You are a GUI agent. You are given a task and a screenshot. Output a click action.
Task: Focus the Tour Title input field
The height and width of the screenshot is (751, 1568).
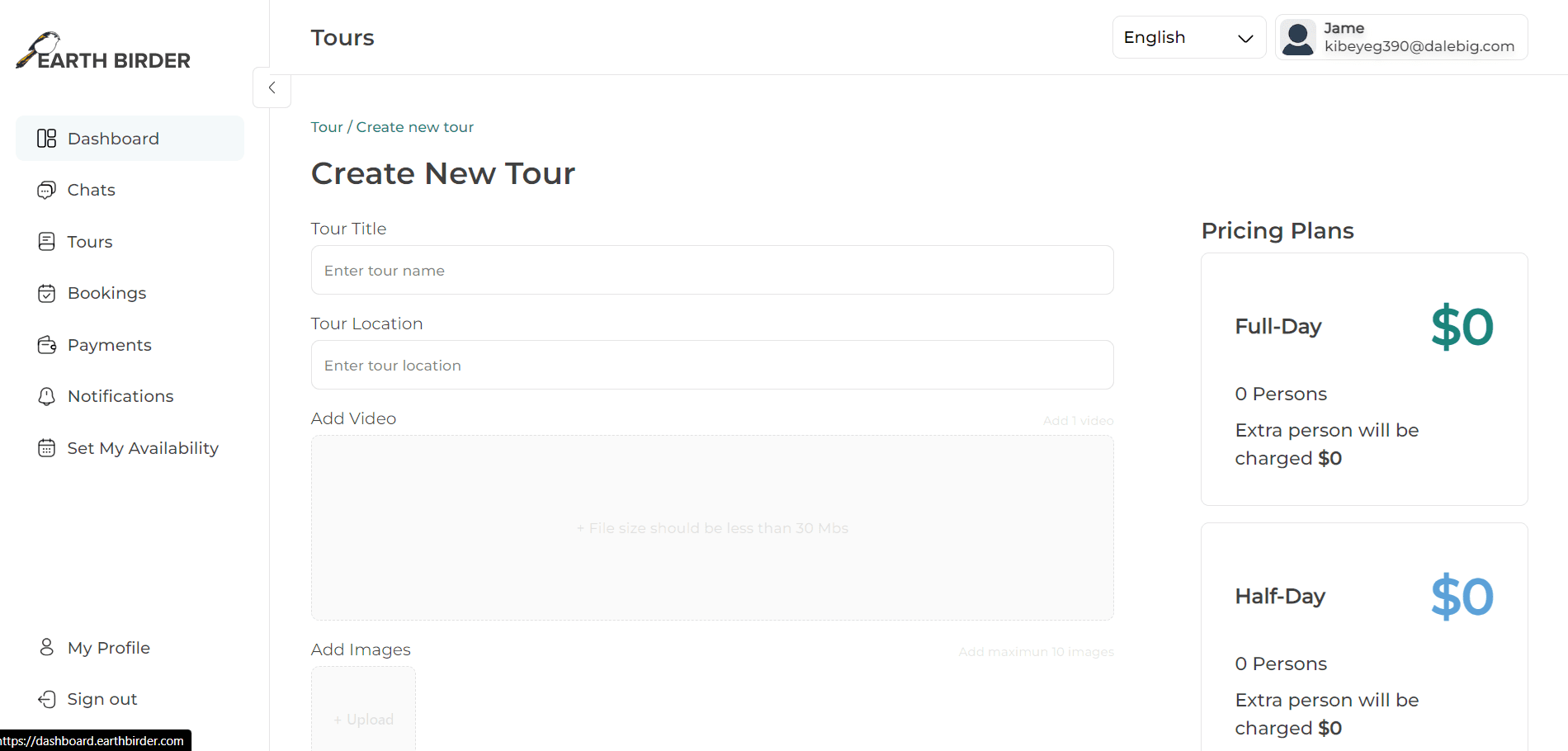712,270
